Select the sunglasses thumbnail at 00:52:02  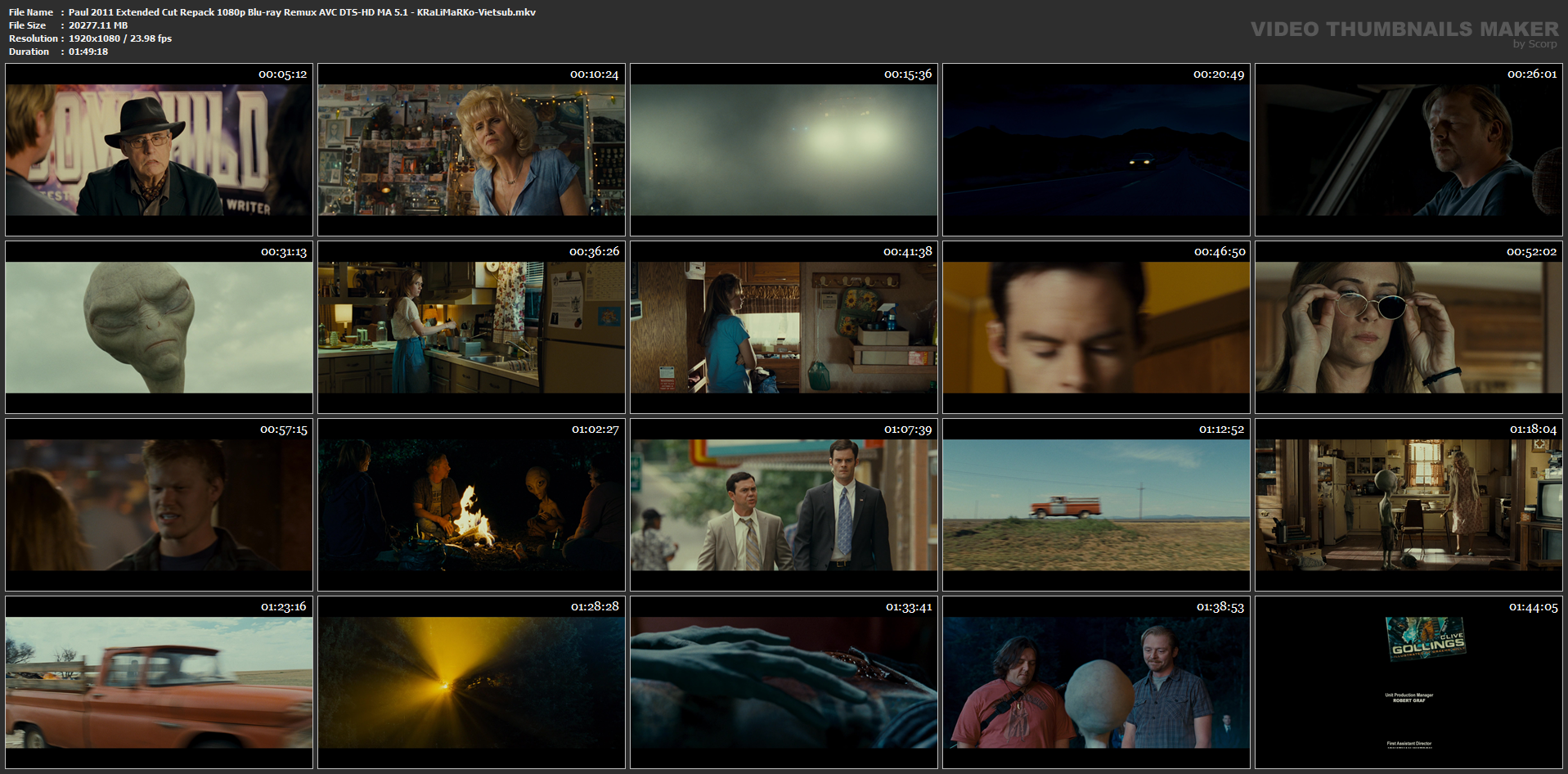pos(1409,327)
